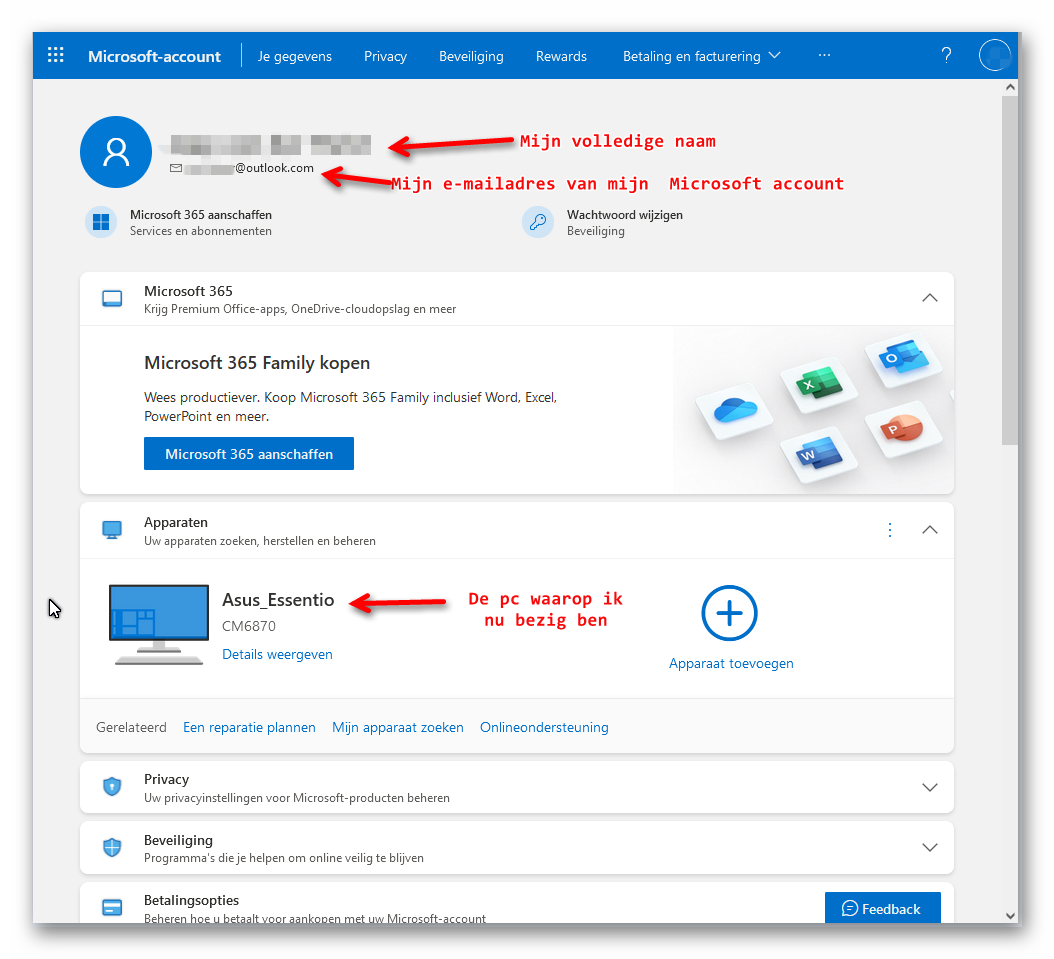Open the Apparaten three-dot options menu
Viewport: 1054px width, 959px height.
(890, 530)
